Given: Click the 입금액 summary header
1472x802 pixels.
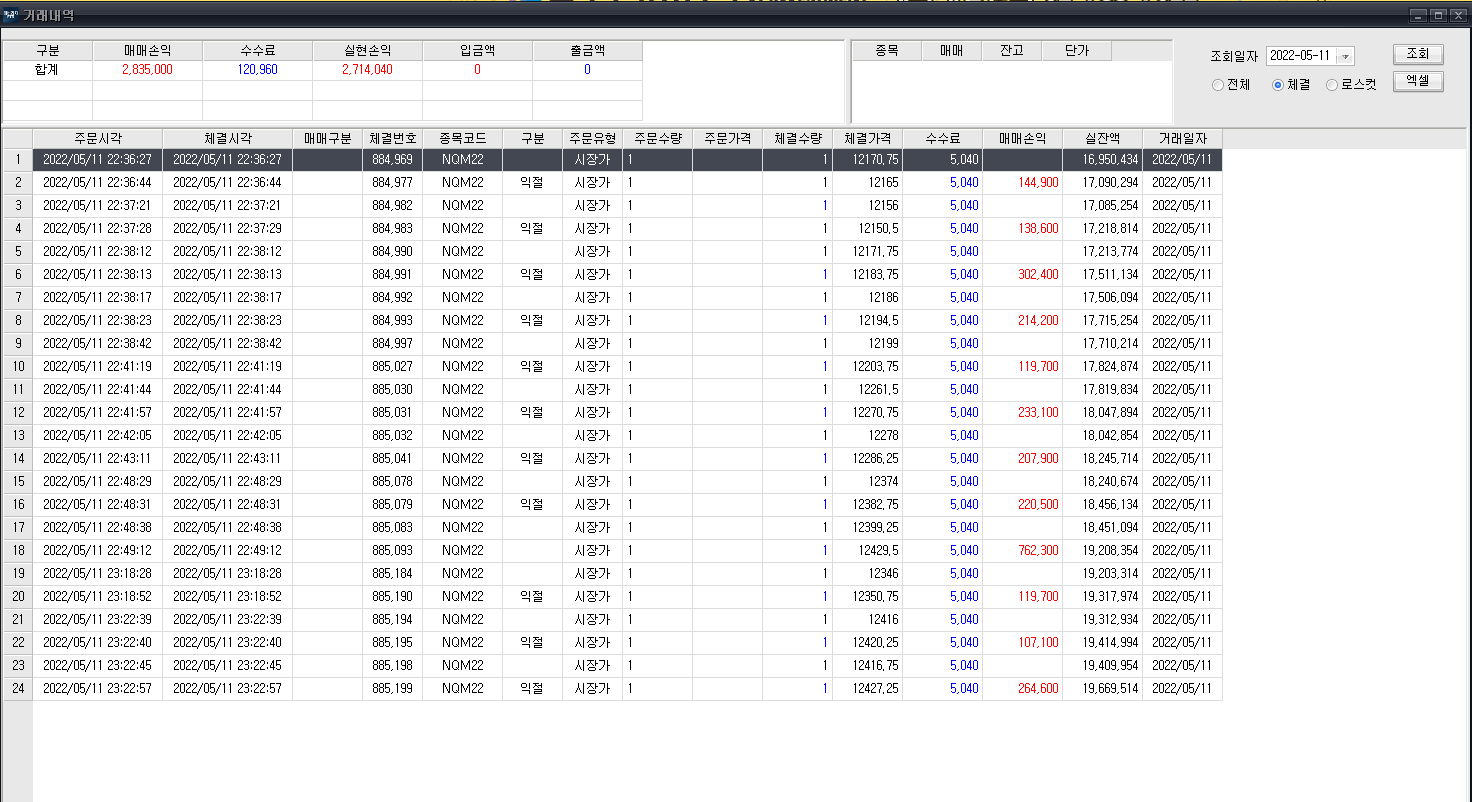Looking at the screenshot, I should [477, 51].
